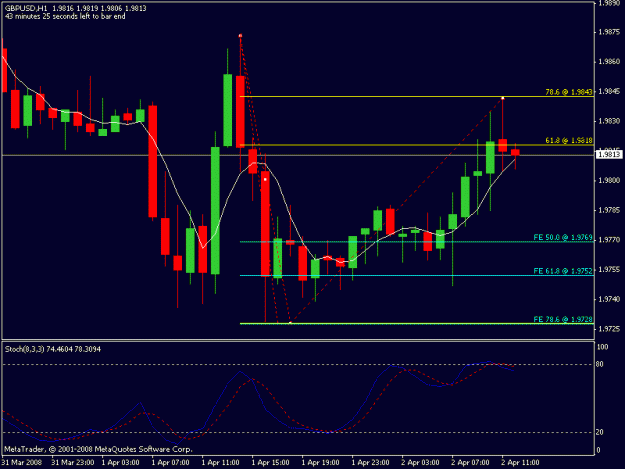Click the '1 Apr 07:00' time axis label
Viewport: 625px width, 469px height.
170,463
